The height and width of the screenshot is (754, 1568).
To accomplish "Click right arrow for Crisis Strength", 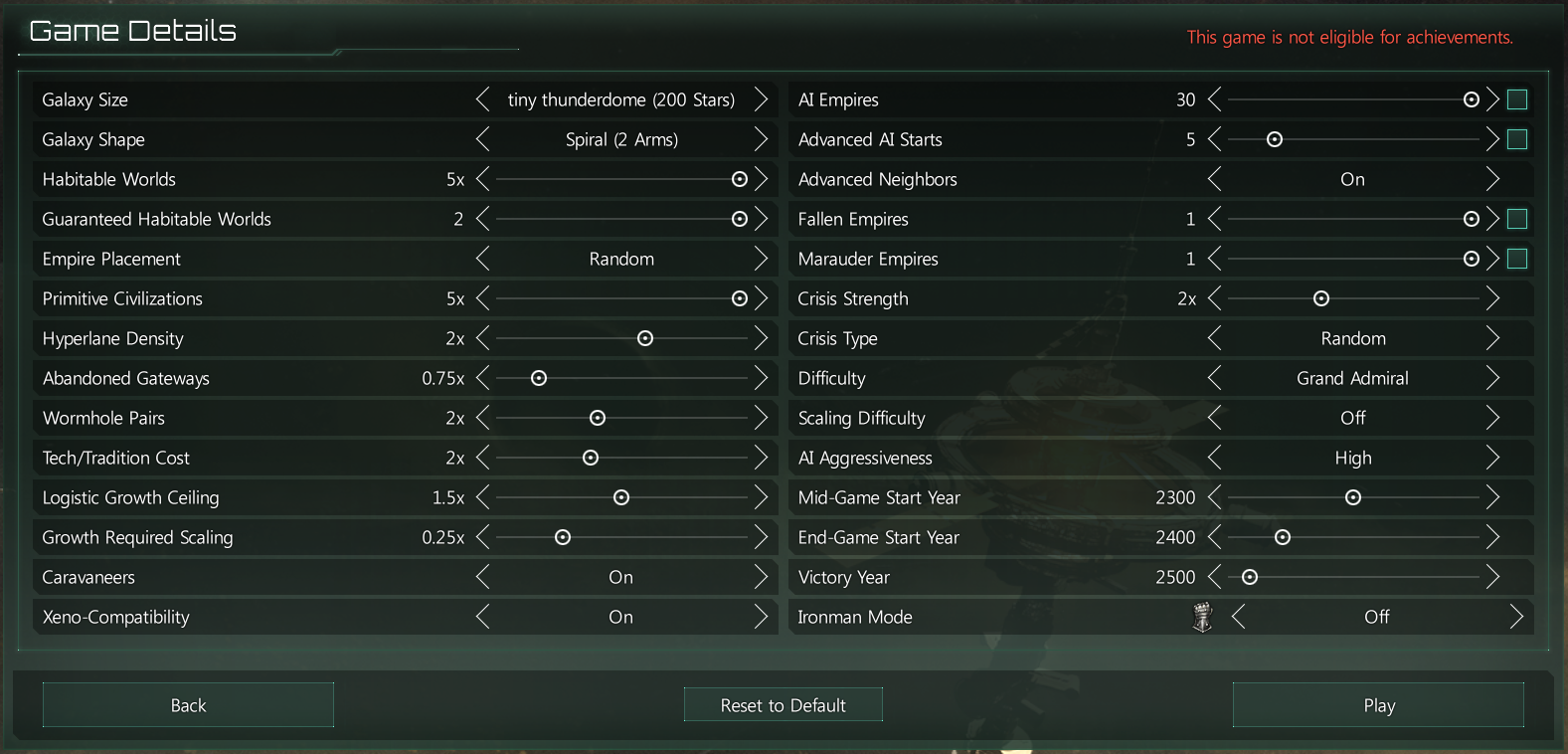I will pyautogui.click(x=1492, y=298).
